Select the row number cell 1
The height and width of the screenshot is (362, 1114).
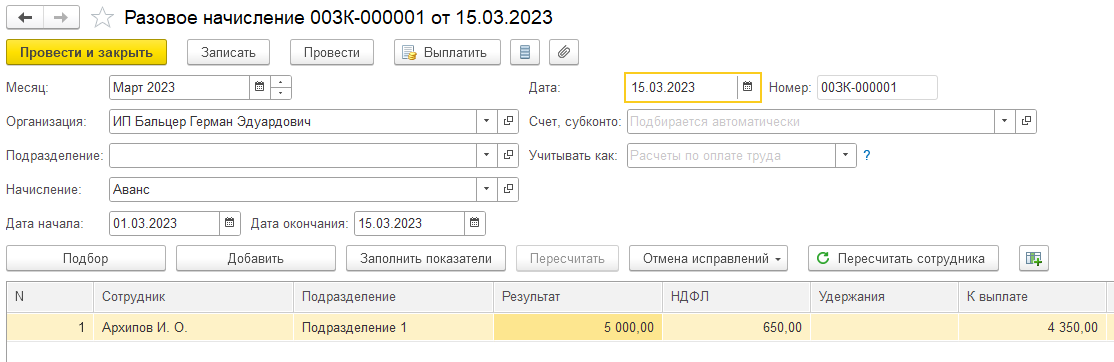[50, 327]
